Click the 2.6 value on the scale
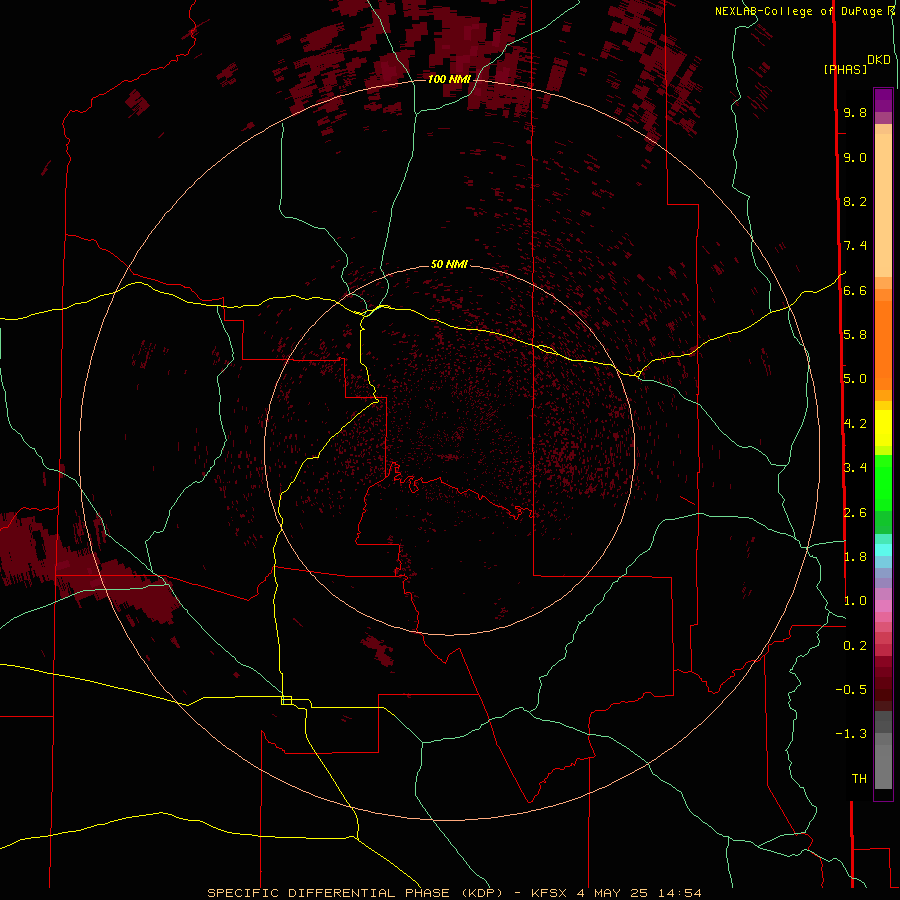 pos(855,513)
